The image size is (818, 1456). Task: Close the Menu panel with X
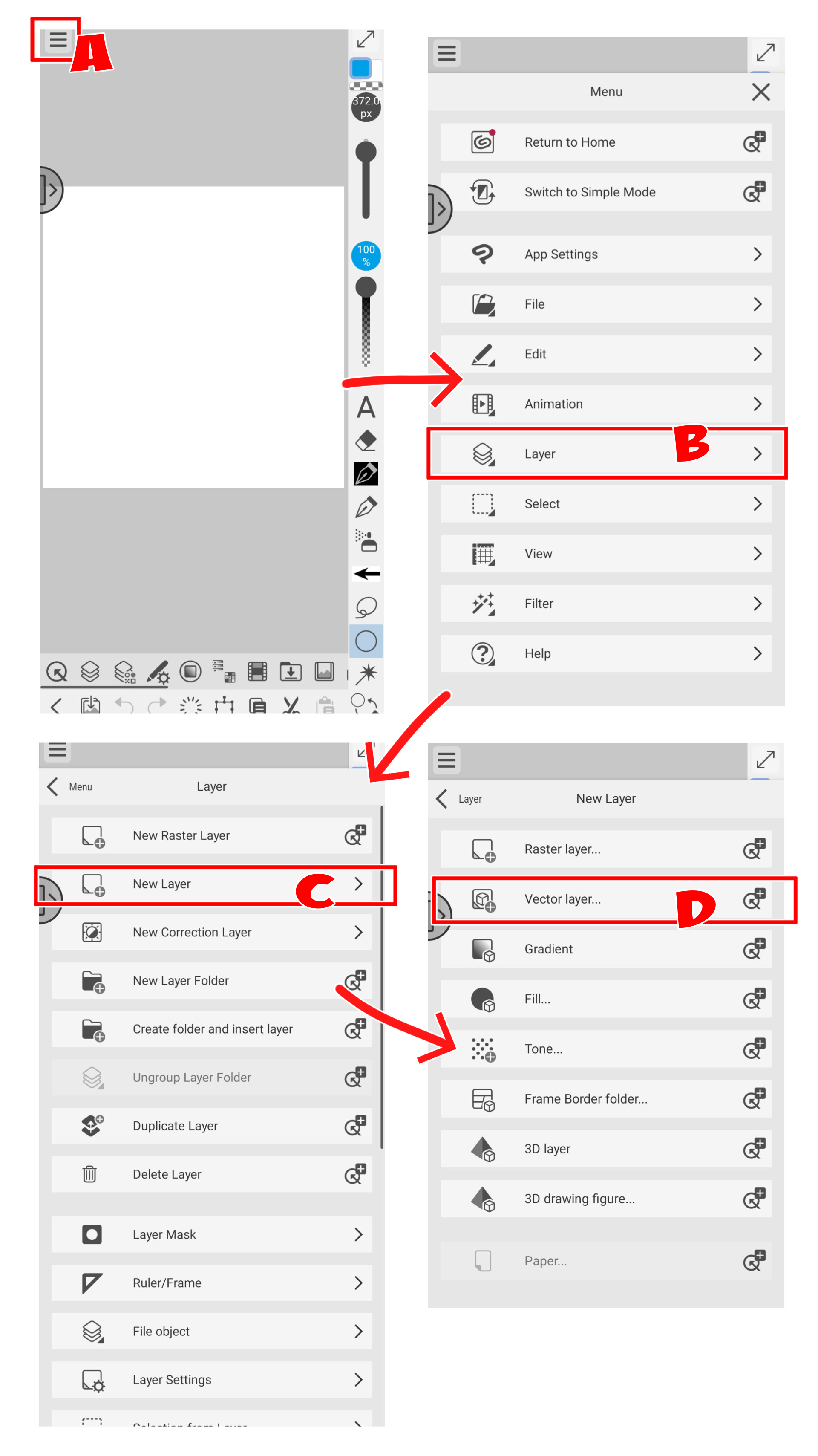pos(760,92)
